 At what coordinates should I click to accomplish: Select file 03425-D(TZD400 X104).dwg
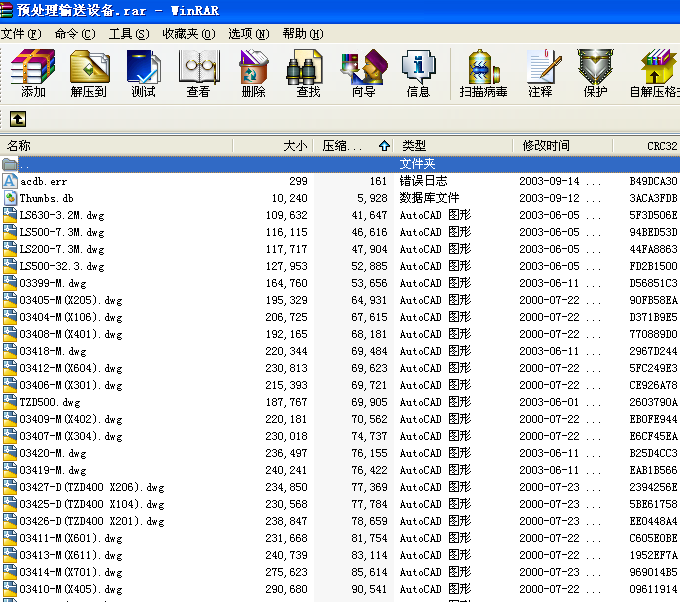[92, 504]
